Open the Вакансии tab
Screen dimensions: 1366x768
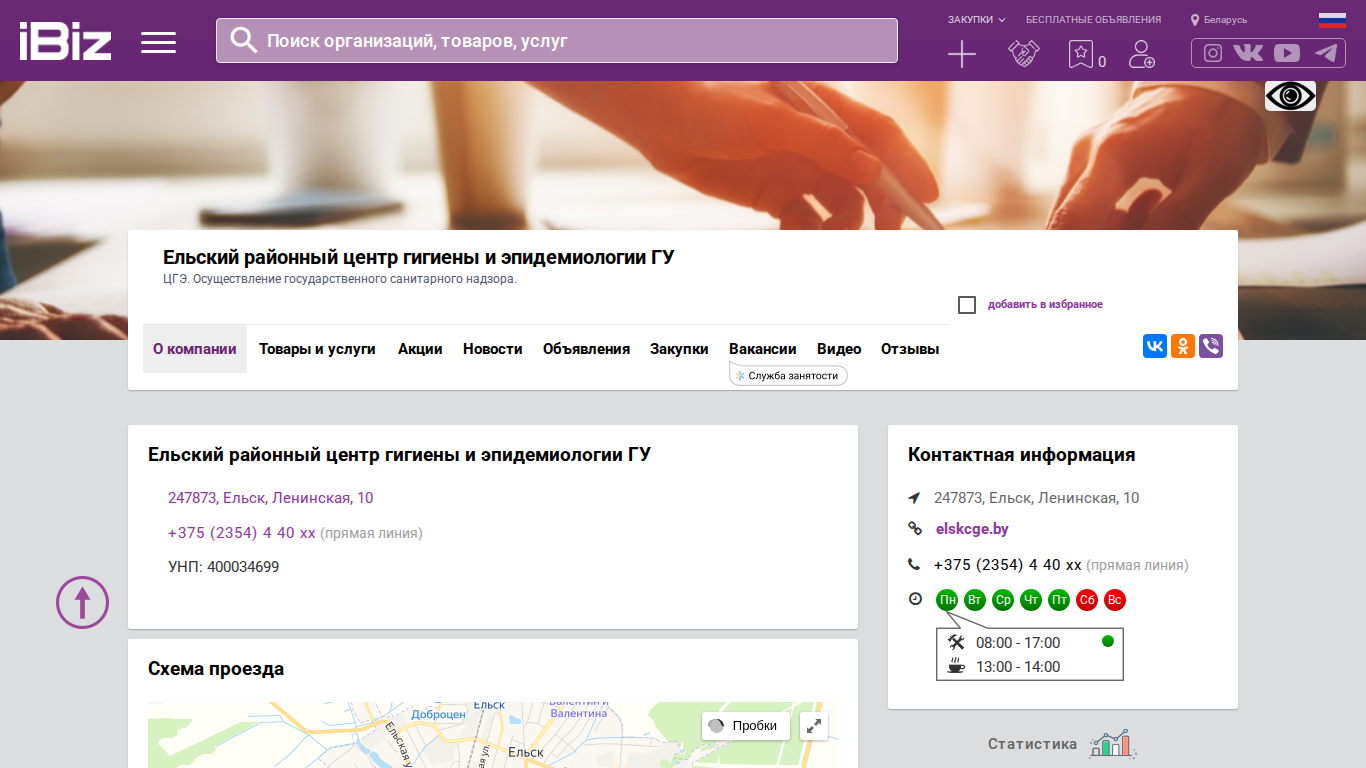pos(763,349)
